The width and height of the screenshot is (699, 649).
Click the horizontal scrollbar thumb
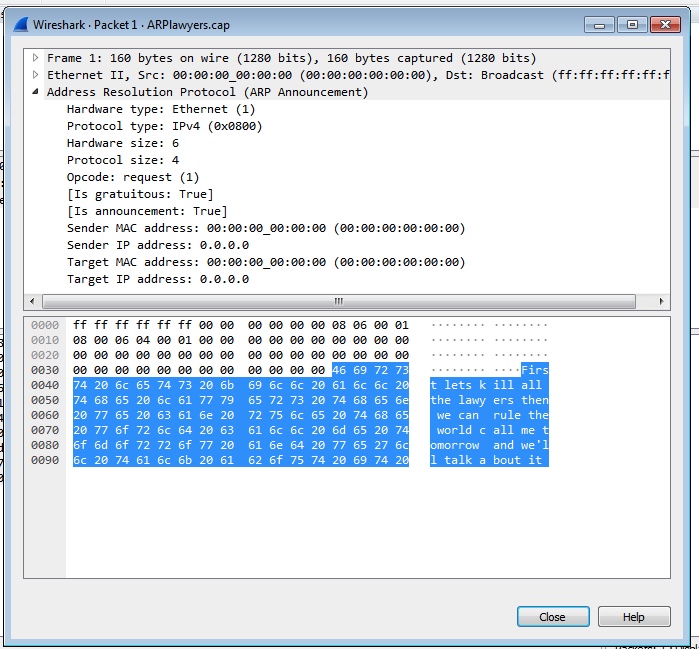click(339, 301)
